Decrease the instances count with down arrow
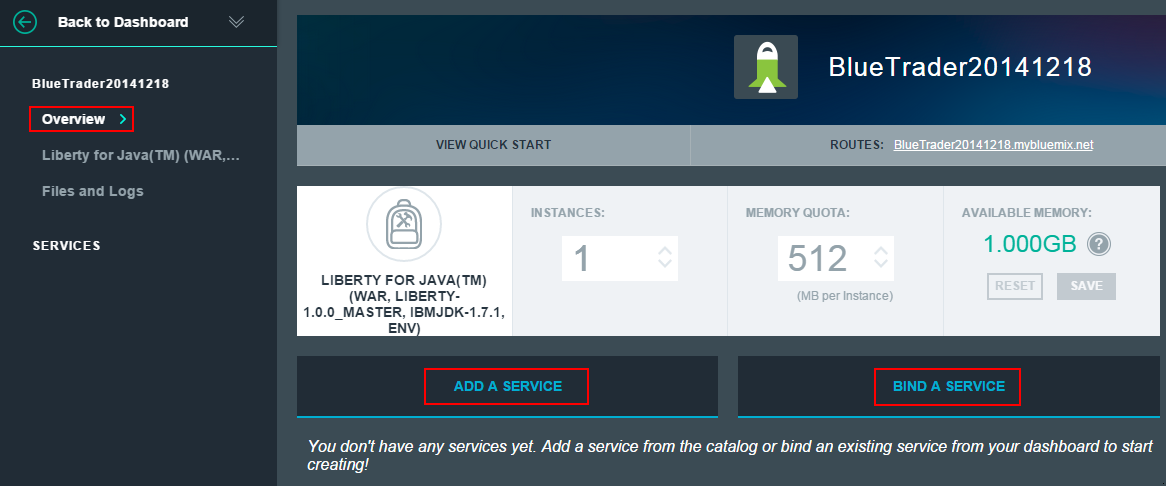The image size is (1166, 486). click(x=665, y=266)
